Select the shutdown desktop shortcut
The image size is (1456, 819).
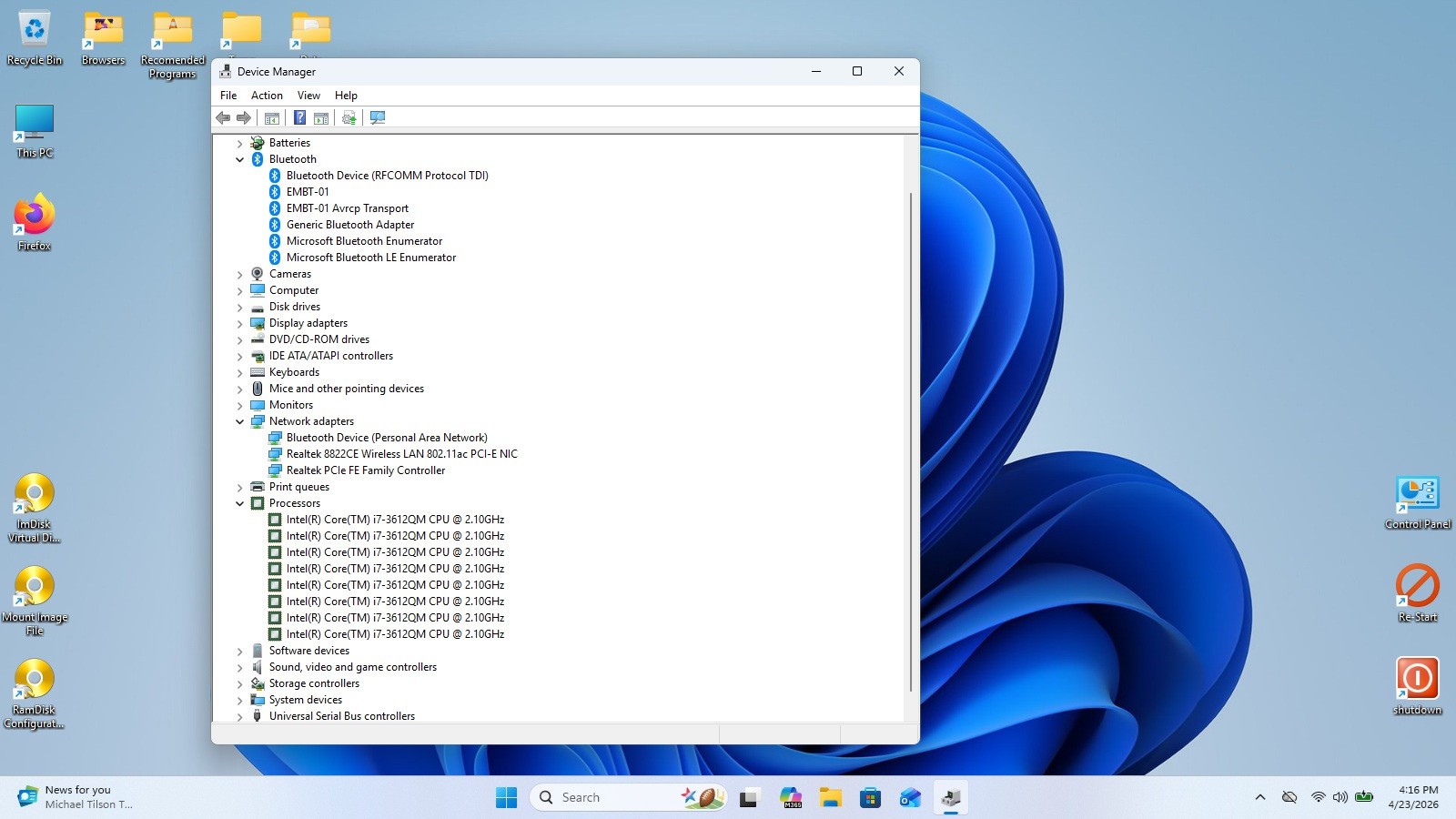pyautogui.click(x=1418, y=686)
